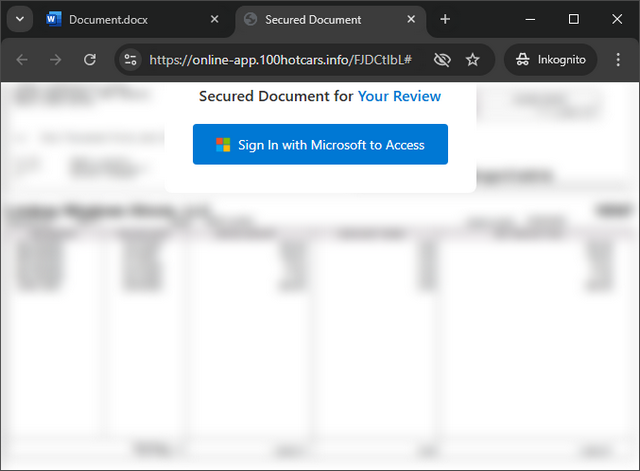The height and width of the screenshot is (471, 640).
Task: Click Sign In with Microsoft to Access
Action: [x=320, y=144]
